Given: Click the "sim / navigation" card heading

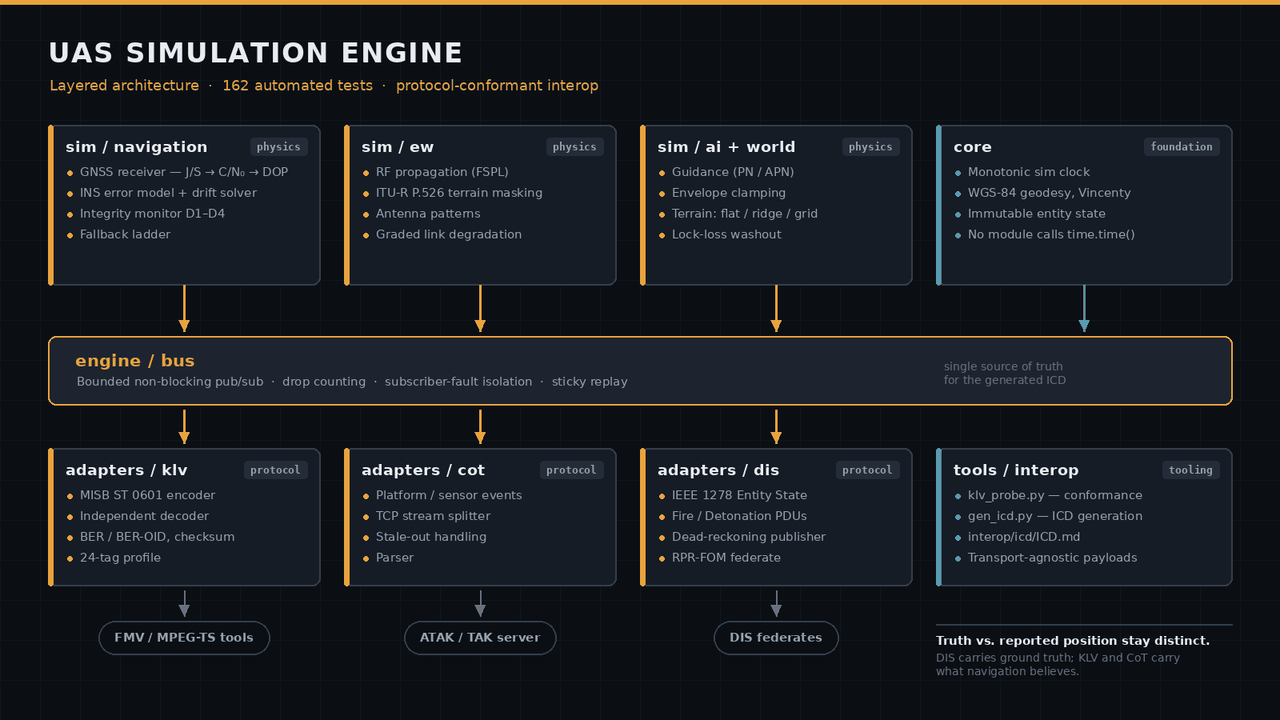Looking at the screenshot, I should click(x=137, y=147).
